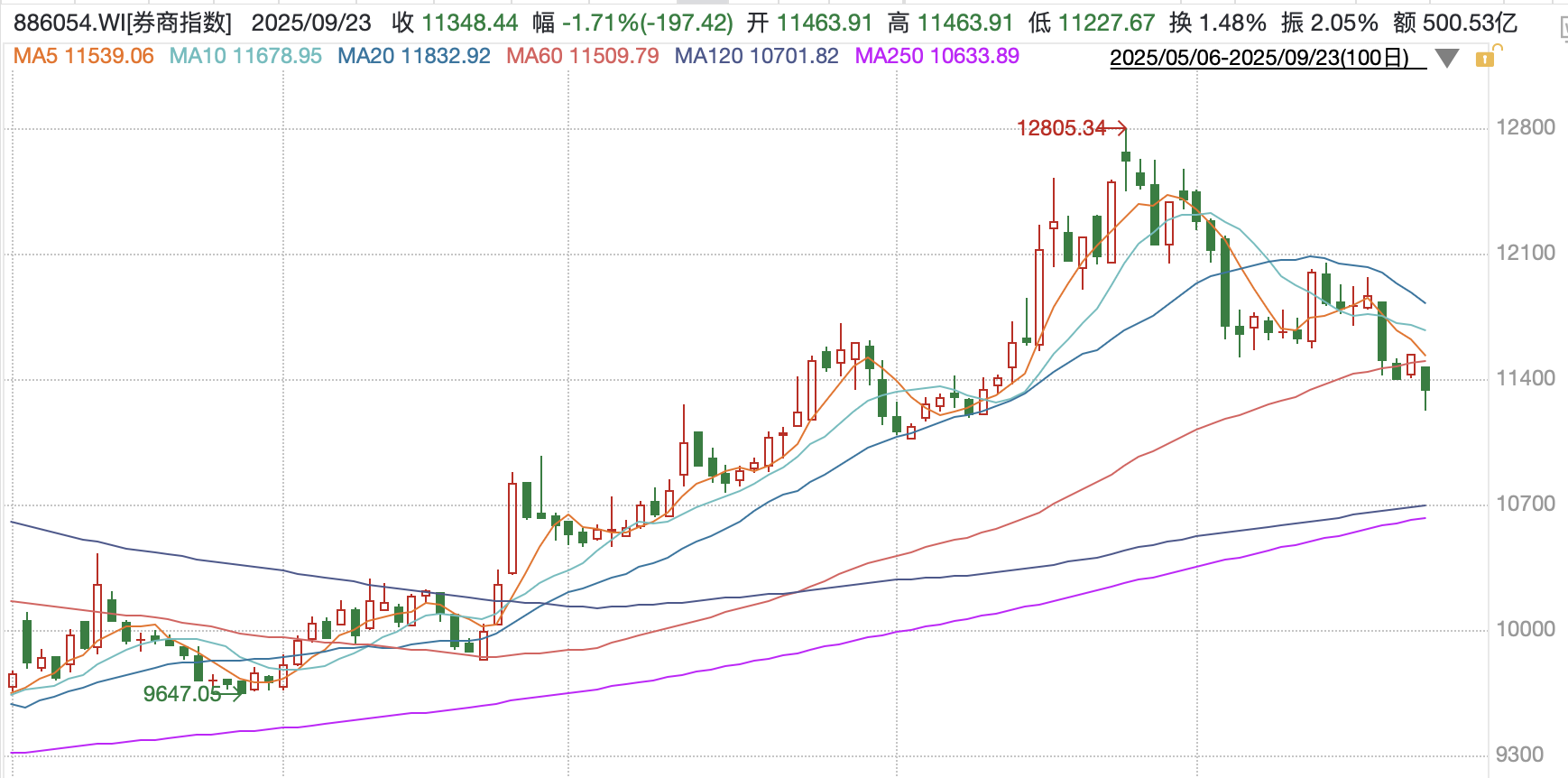
Task: Select the MA10 11678.95 indicator label
Action: [245, 56]
